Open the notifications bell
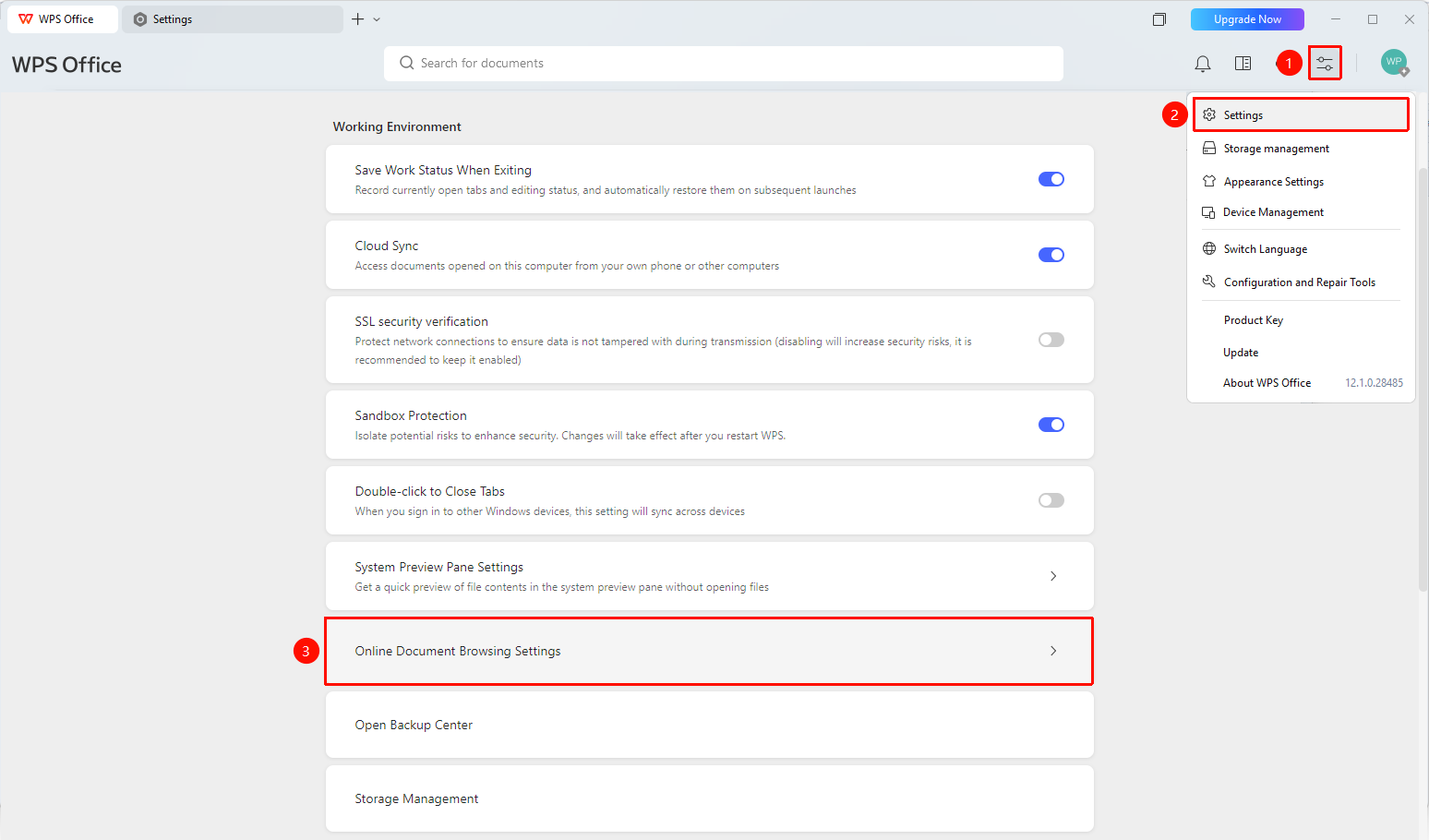The height and width of the screenshot is (840, 1429). pos(1203,64)
